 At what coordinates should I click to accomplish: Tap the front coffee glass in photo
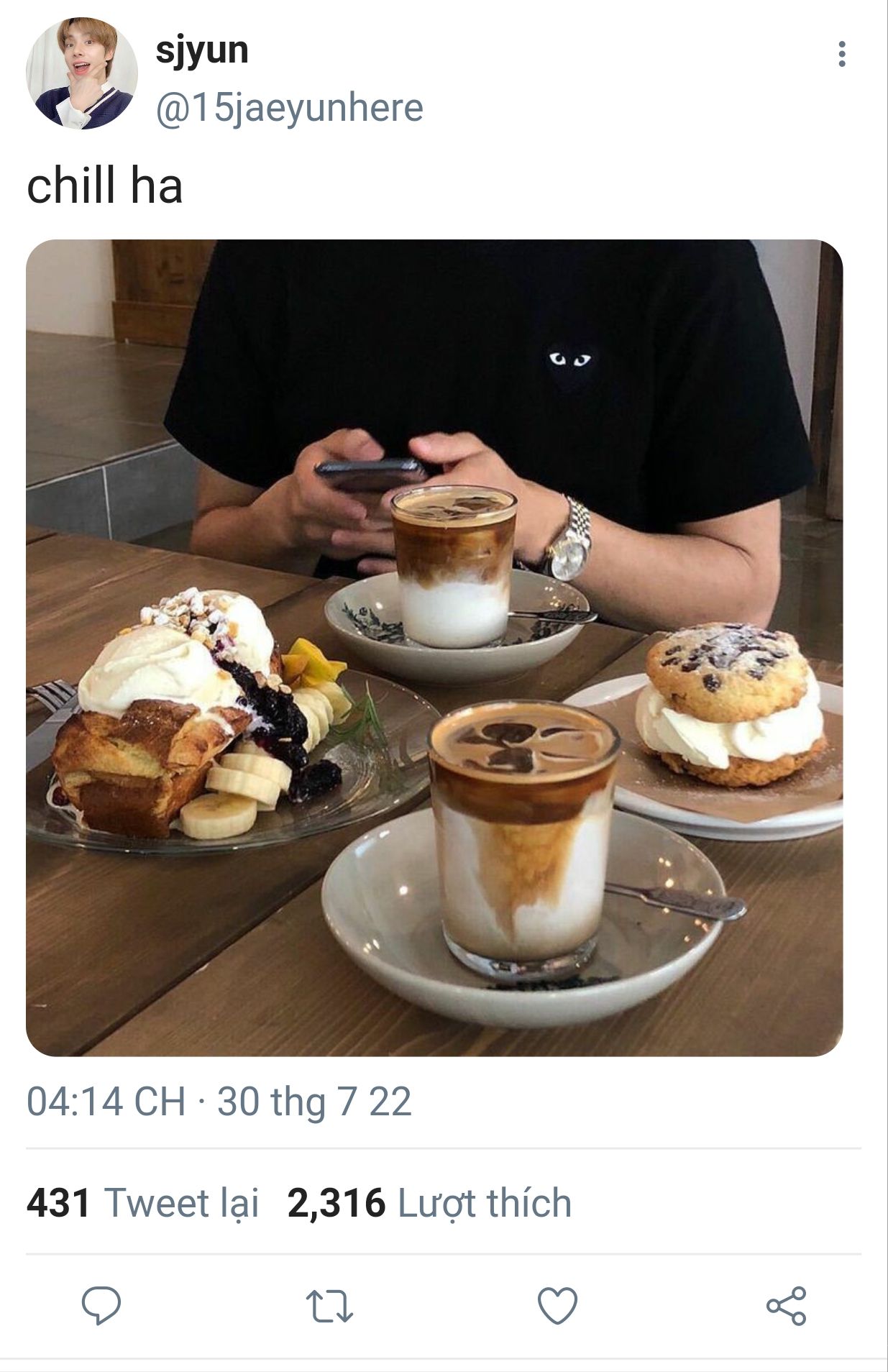[523, 836]
